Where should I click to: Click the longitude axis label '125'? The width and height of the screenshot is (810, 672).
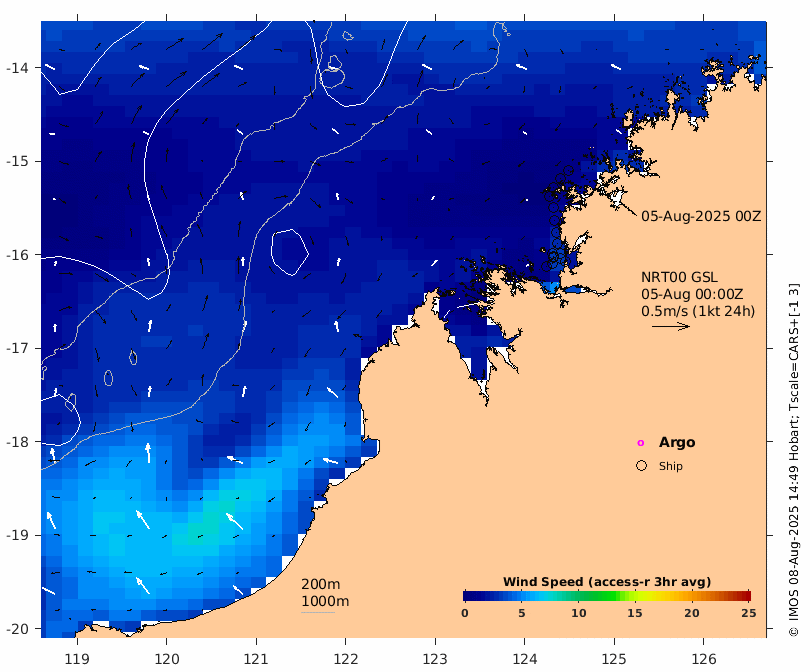614,659
